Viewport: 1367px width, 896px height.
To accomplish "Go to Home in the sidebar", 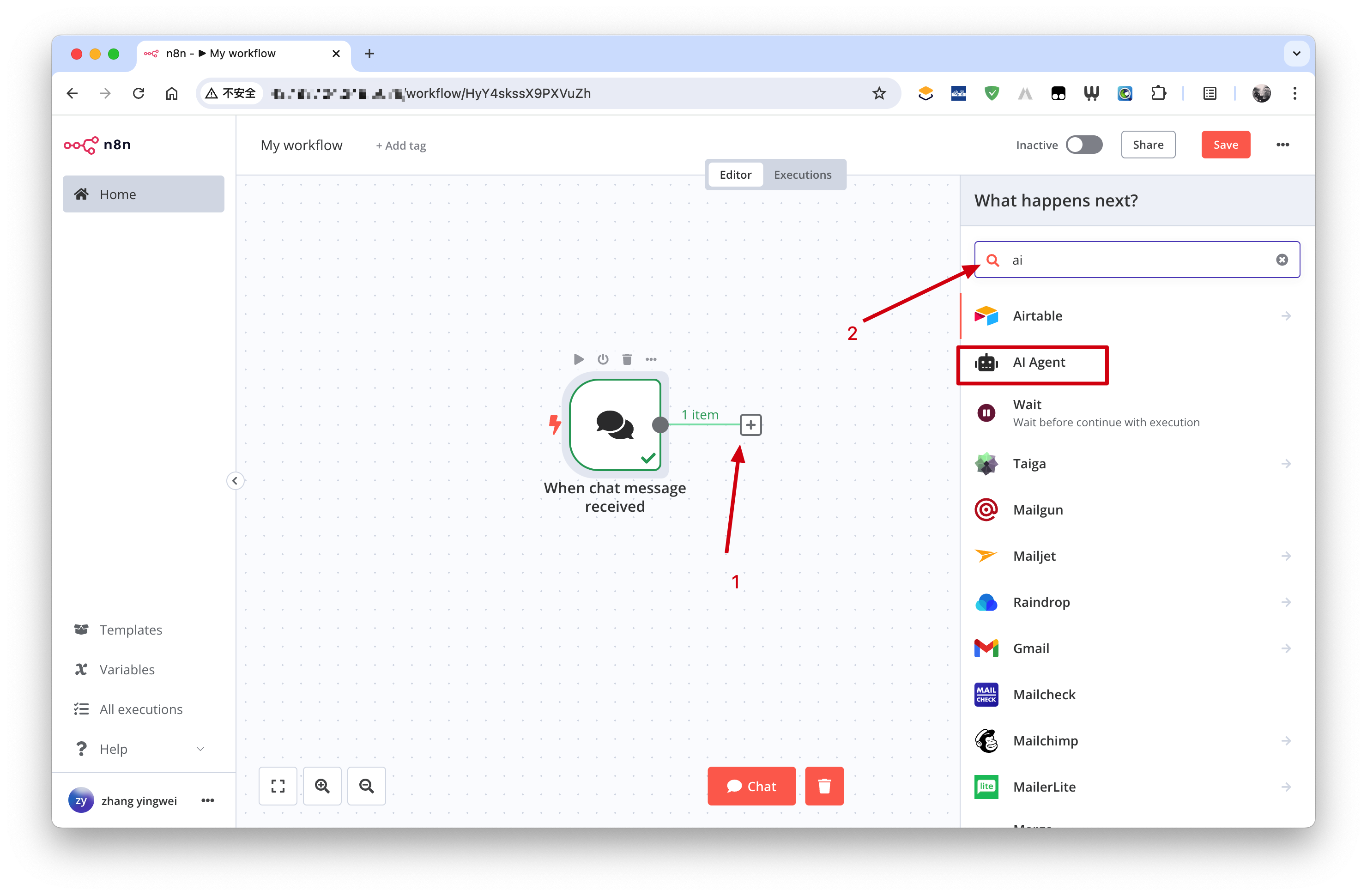I will [x=144, y=194].
